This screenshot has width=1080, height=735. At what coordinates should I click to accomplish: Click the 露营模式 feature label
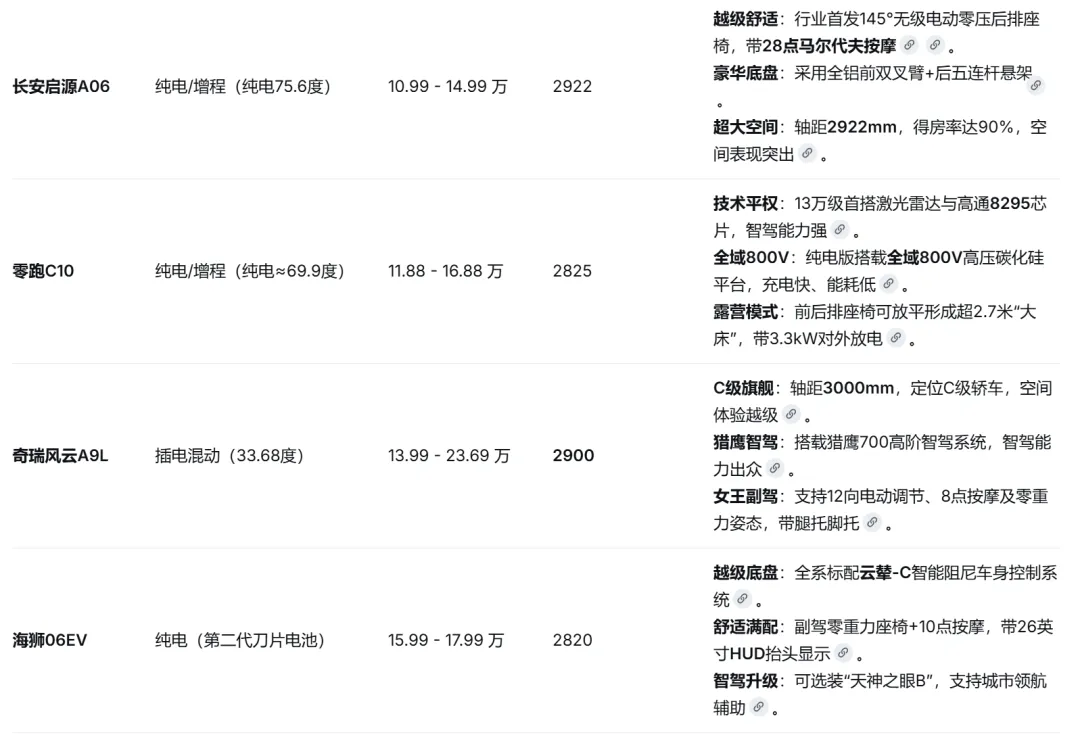745,311
